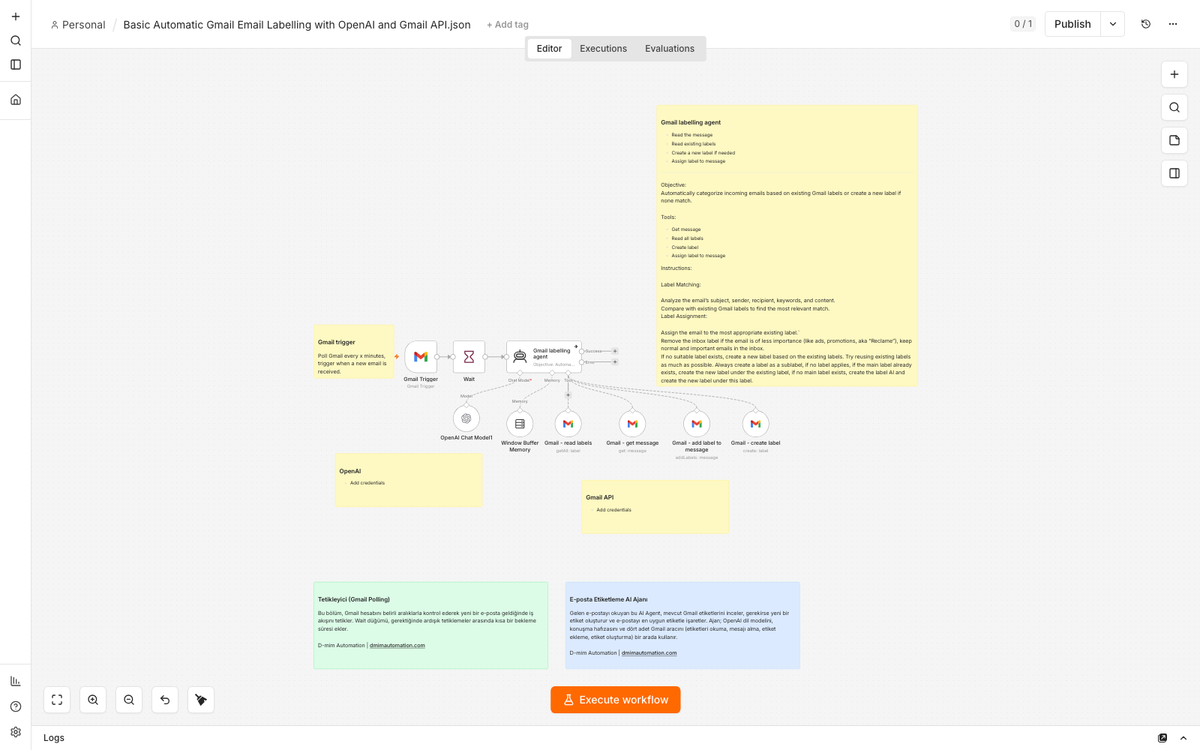Add a node with the right-side plus button
The width and height of the screenshot is (1200, 750).
[1174, 75]
